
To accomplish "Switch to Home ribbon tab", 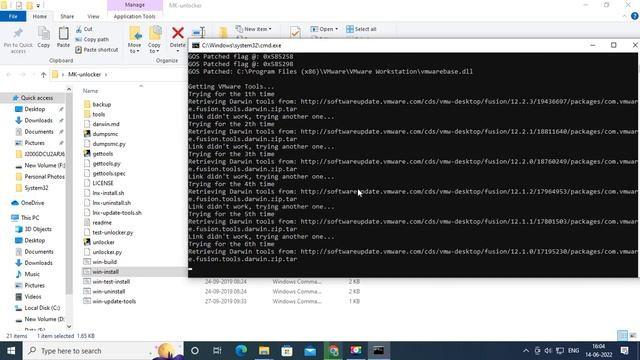I will 40,16.
